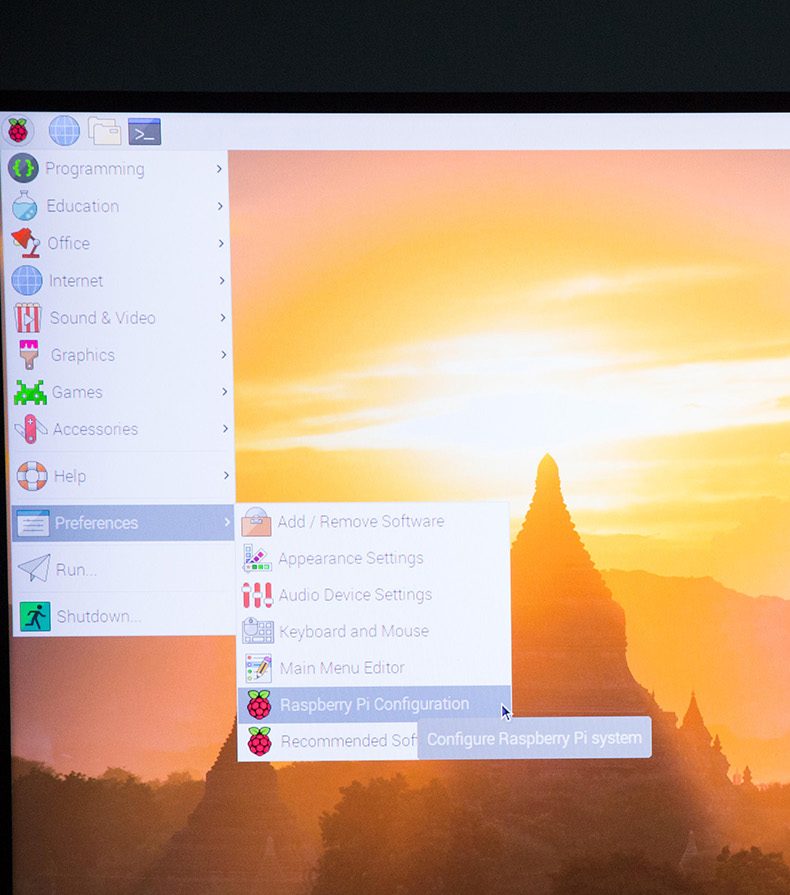Expand the Accessories submenu arrow
790x895 pixels.
(225, 428)
